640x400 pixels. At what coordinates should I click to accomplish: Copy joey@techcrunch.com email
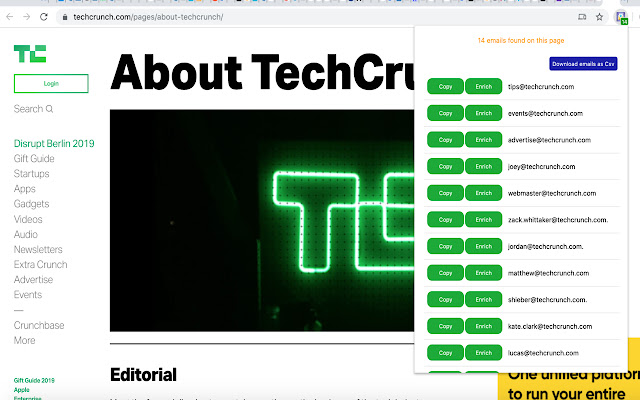pyautogui.click(x=445, y=167)
